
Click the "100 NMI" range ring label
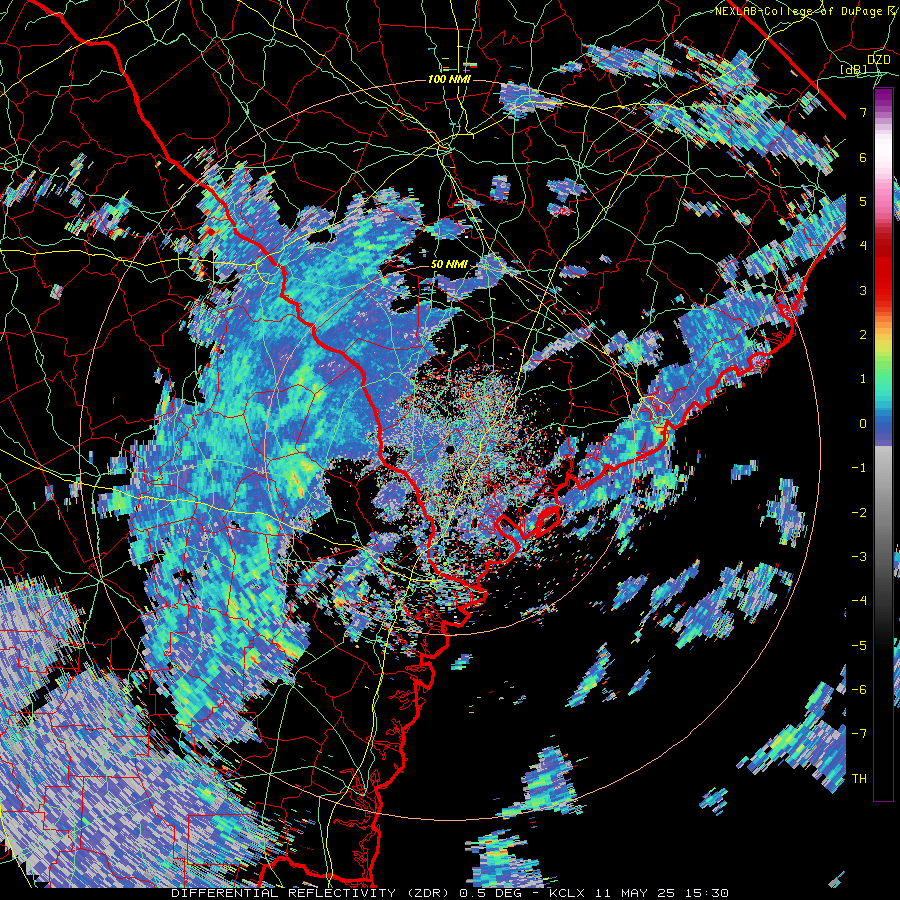[x=449, y=79]
